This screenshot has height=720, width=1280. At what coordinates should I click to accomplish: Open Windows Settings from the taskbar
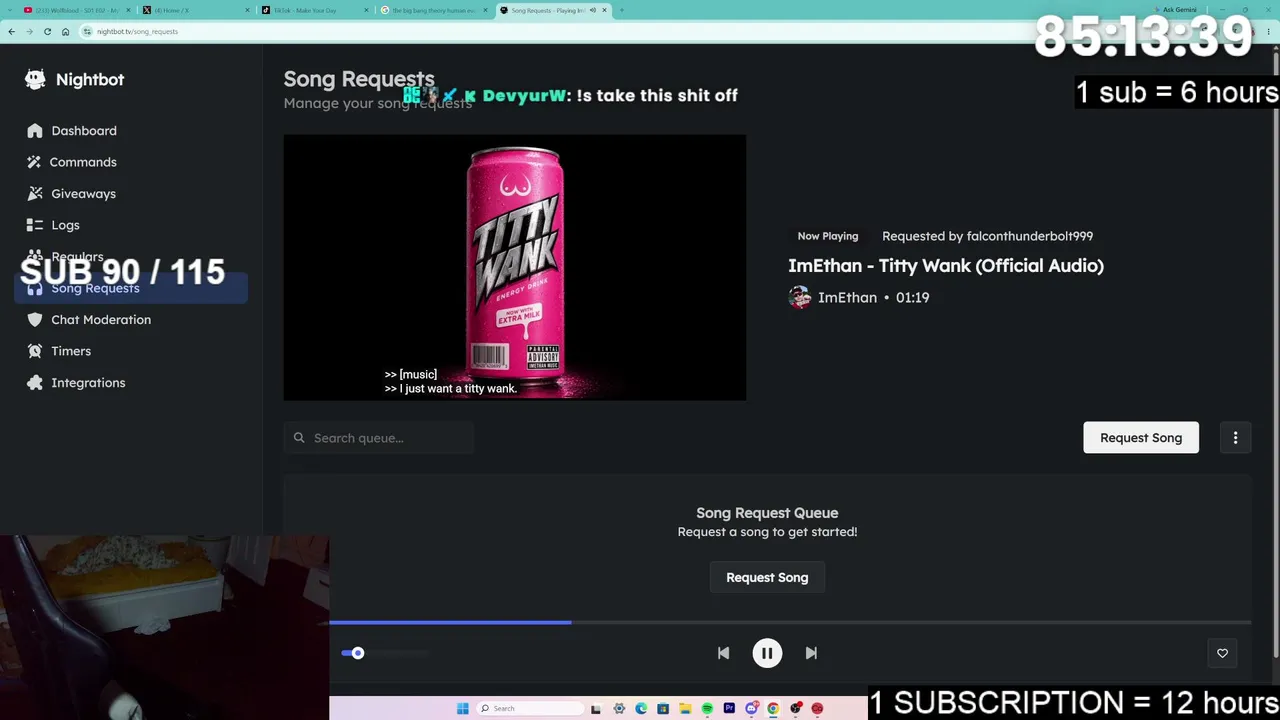coord(619,709)
